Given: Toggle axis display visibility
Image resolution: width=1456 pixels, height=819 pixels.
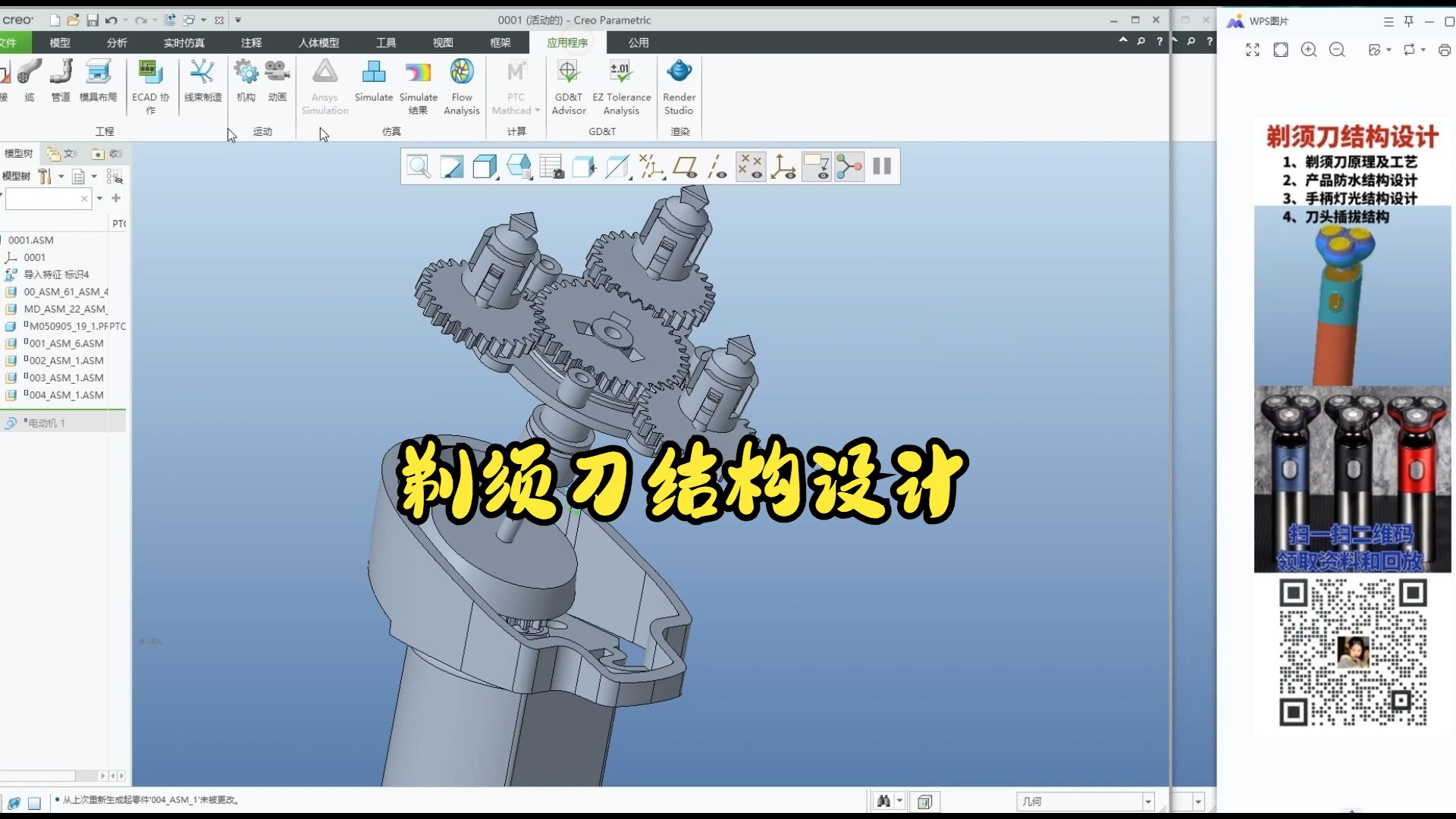Looking at the screenshot, I should click(x=717, y=166).
